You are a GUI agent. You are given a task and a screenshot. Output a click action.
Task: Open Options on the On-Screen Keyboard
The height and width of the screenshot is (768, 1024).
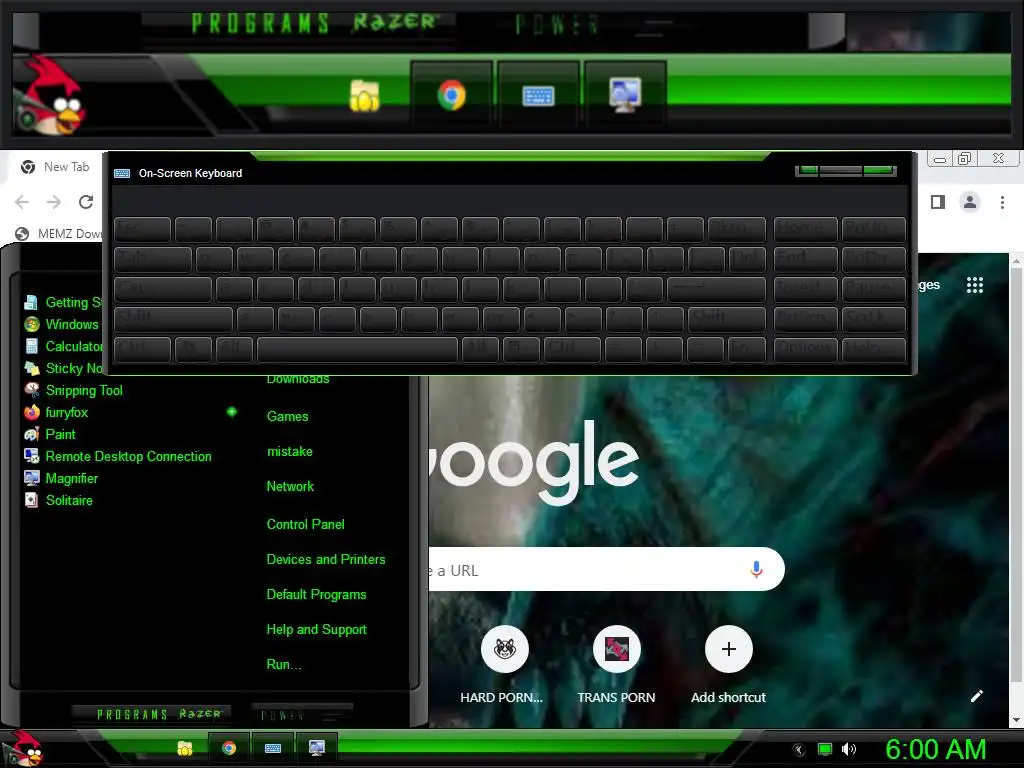(x=805, y=349)
